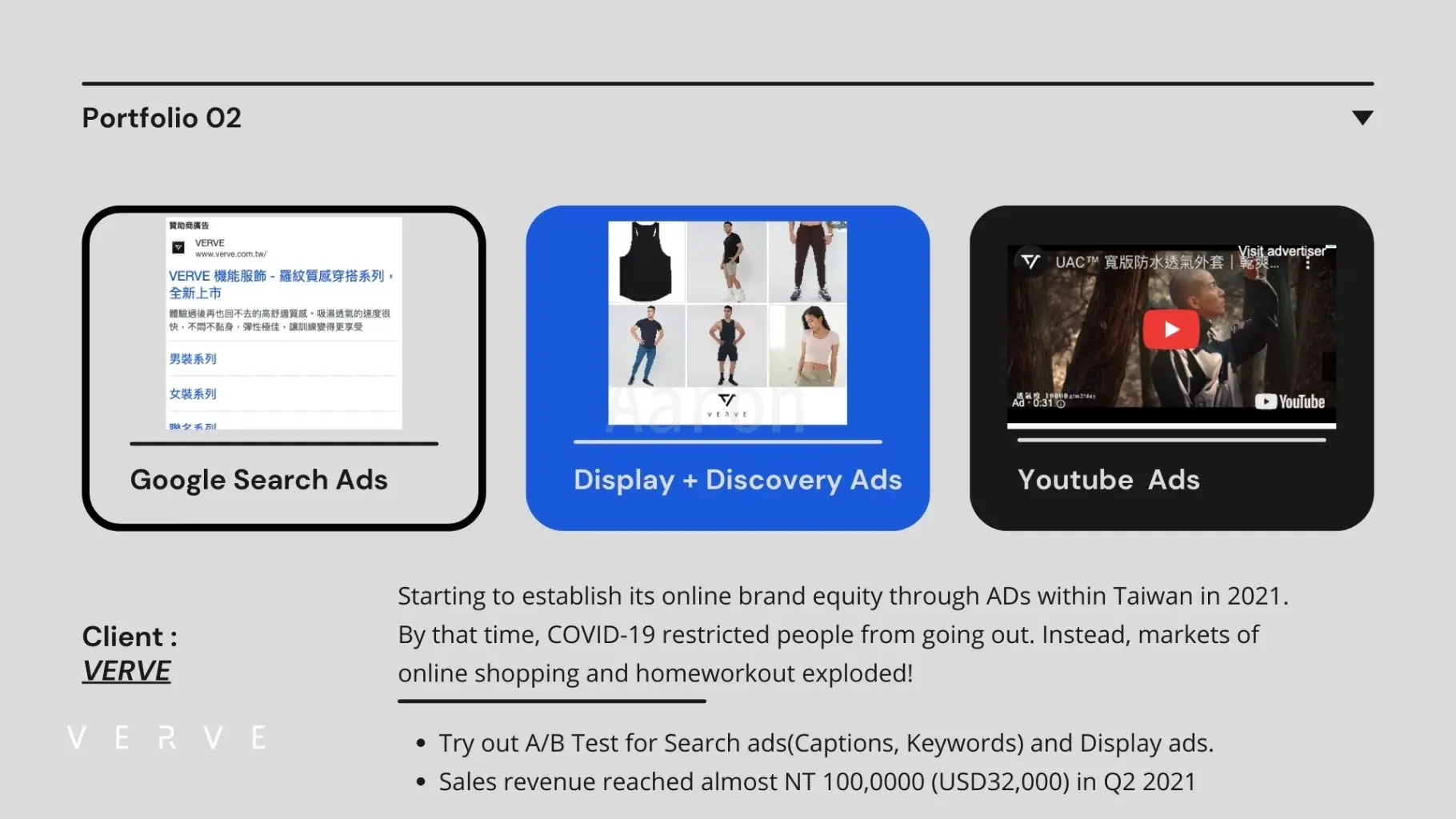Click the video progress bar
Viewport: 1456px width, 819px height.
pyautogui.click(x=1171, y=426)
